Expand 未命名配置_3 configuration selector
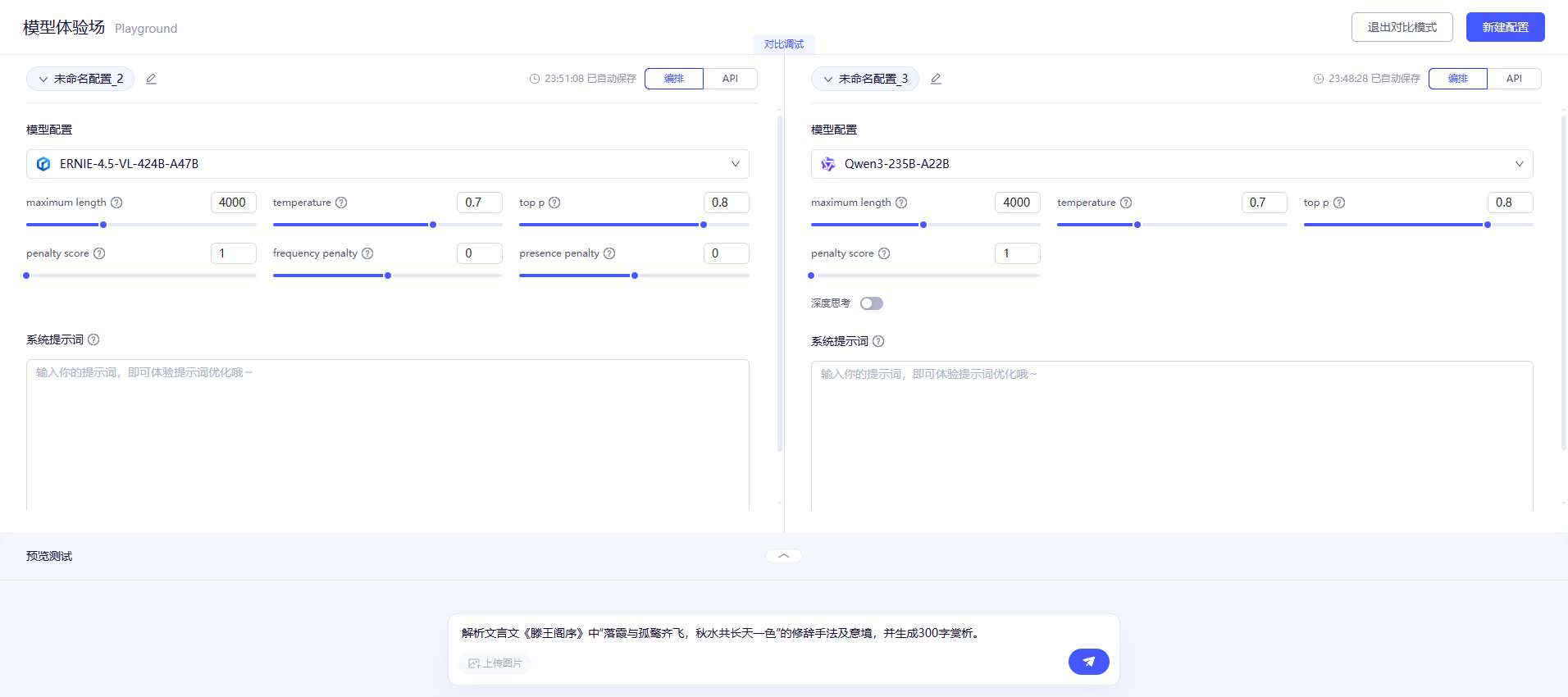 [865, 79]
